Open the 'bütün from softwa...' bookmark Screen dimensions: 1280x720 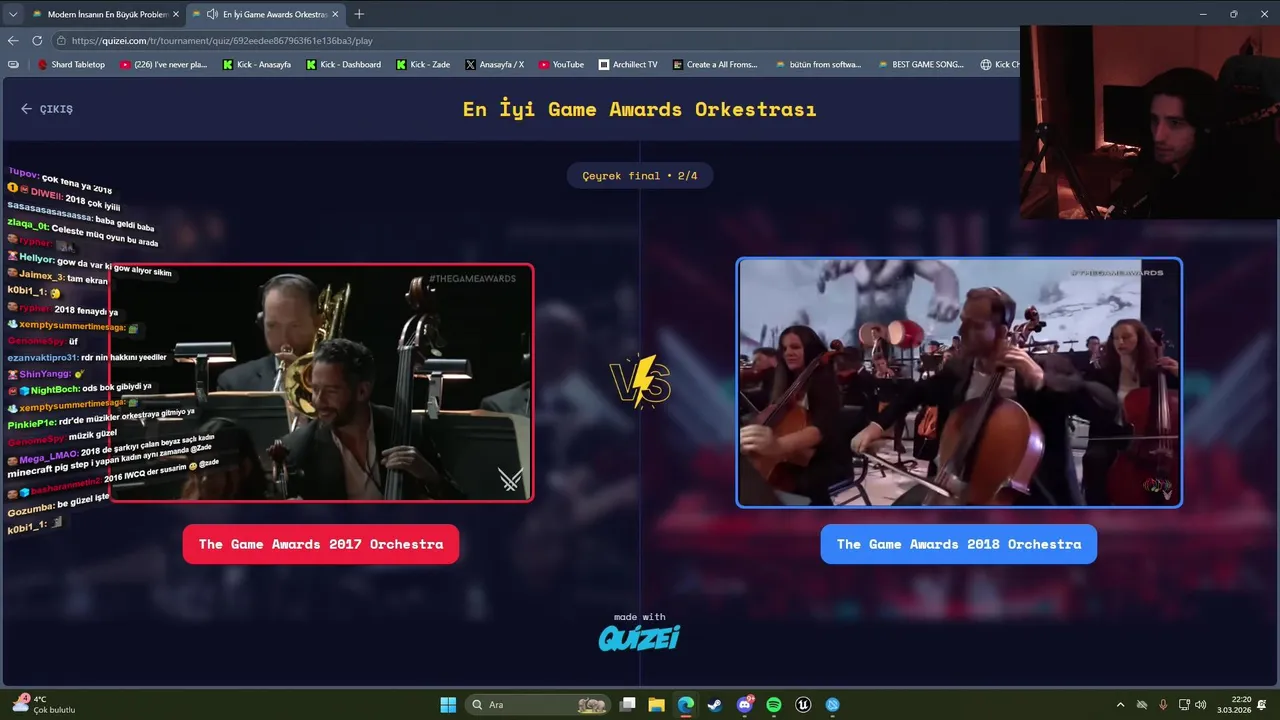point(818,64)
